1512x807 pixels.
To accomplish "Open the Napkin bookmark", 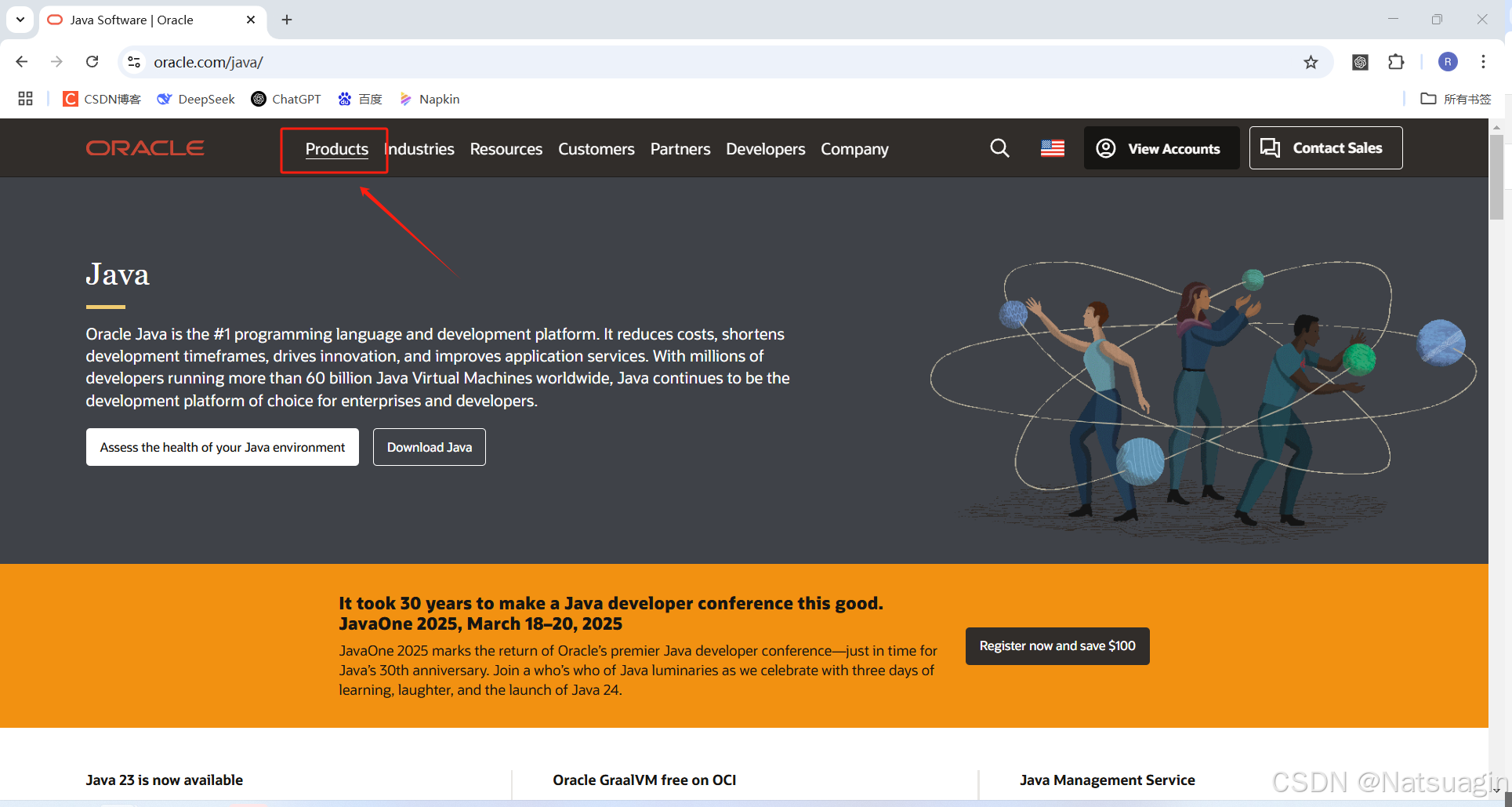I will (x=430, y=99).
